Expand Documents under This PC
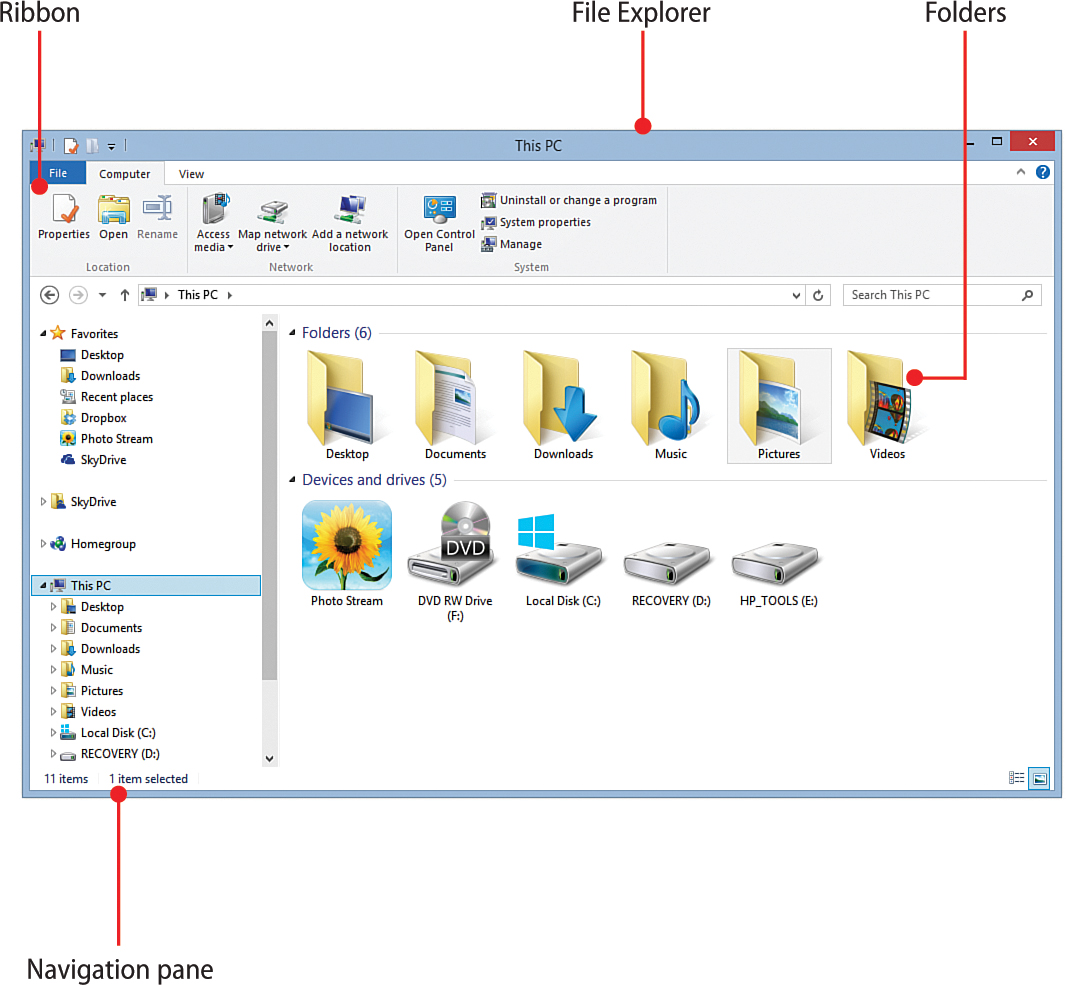 pyautogui.click(x=53, y=627)
